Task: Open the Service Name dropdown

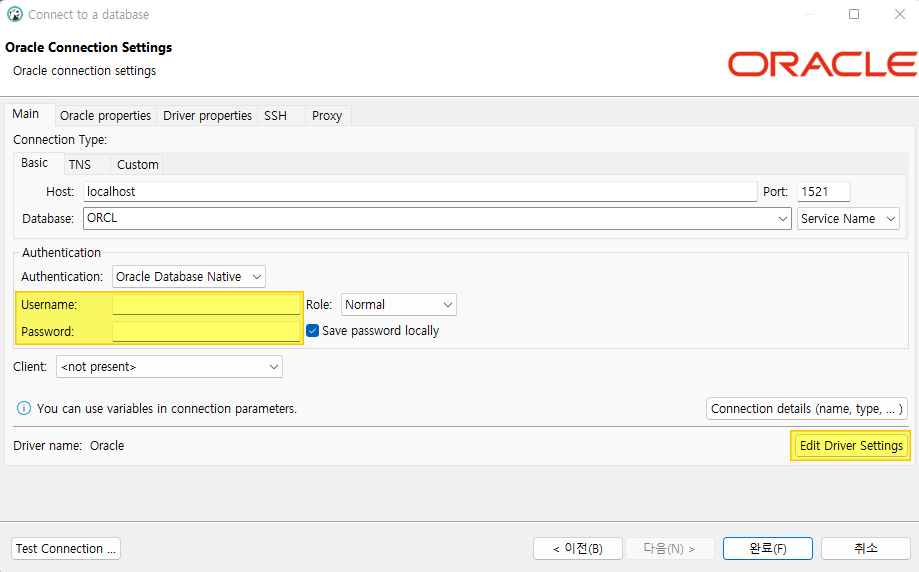Action: 848,218
